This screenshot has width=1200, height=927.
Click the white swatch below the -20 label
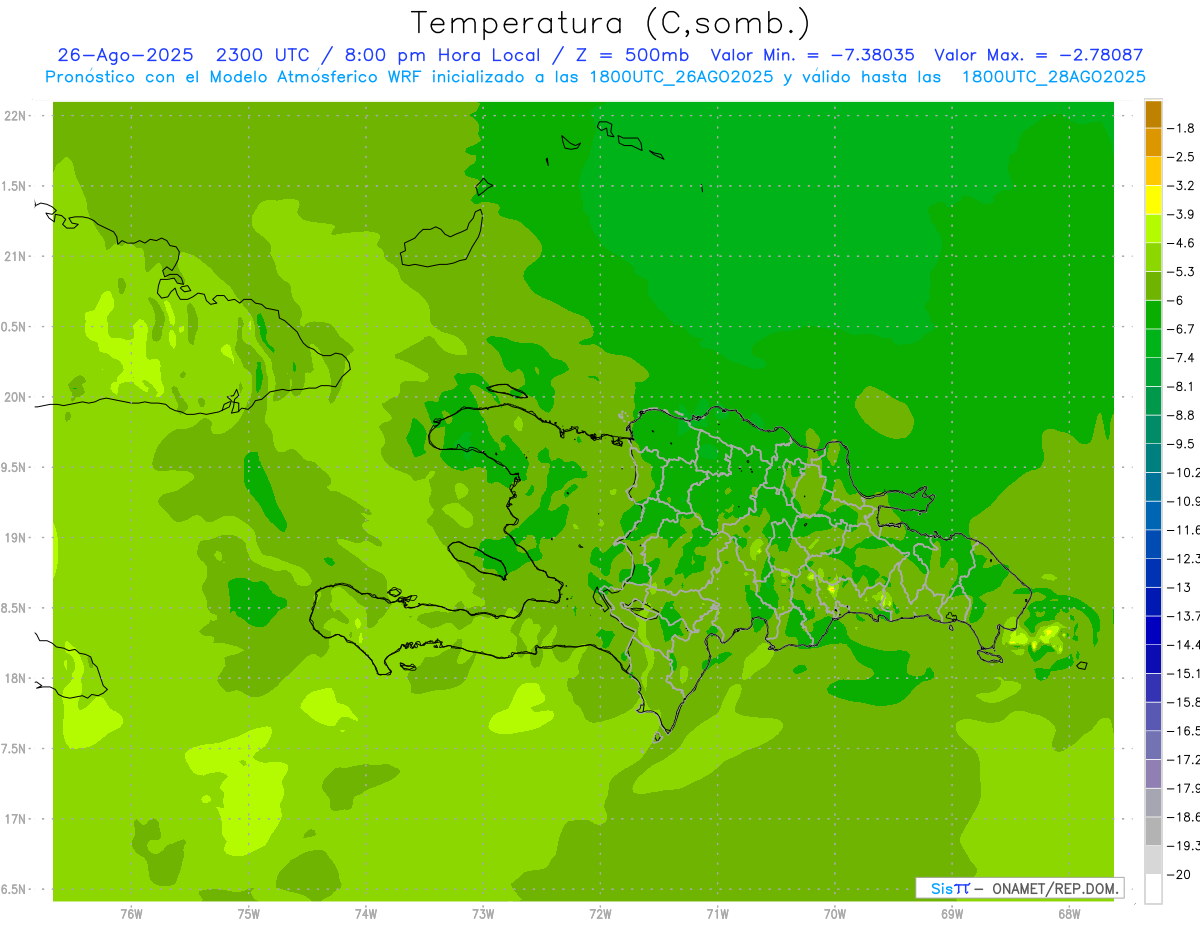[x=1153, y=889]
